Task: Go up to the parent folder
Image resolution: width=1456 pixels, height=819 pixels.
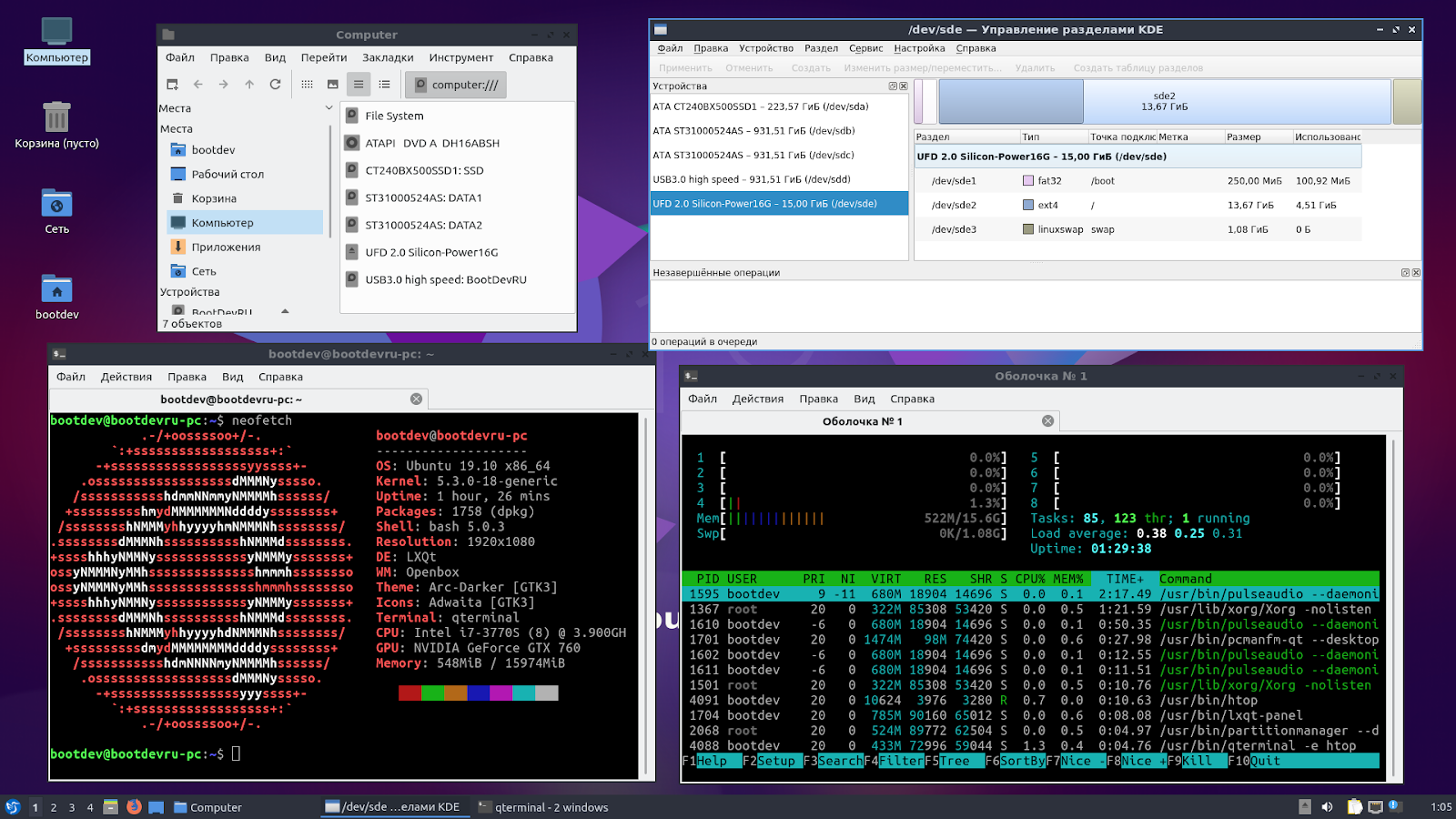Action: coord(249,85)
